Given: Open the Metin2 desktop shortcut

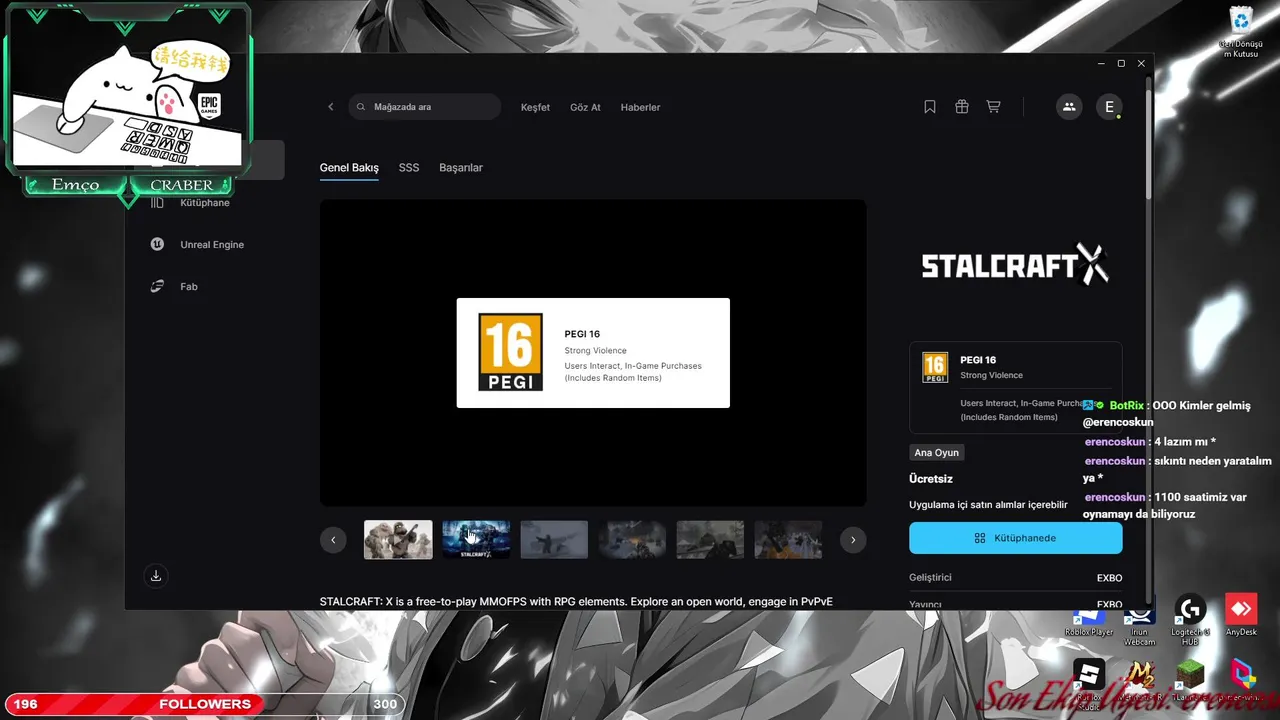Looking at the screenshot, I should click(1140, 680).
